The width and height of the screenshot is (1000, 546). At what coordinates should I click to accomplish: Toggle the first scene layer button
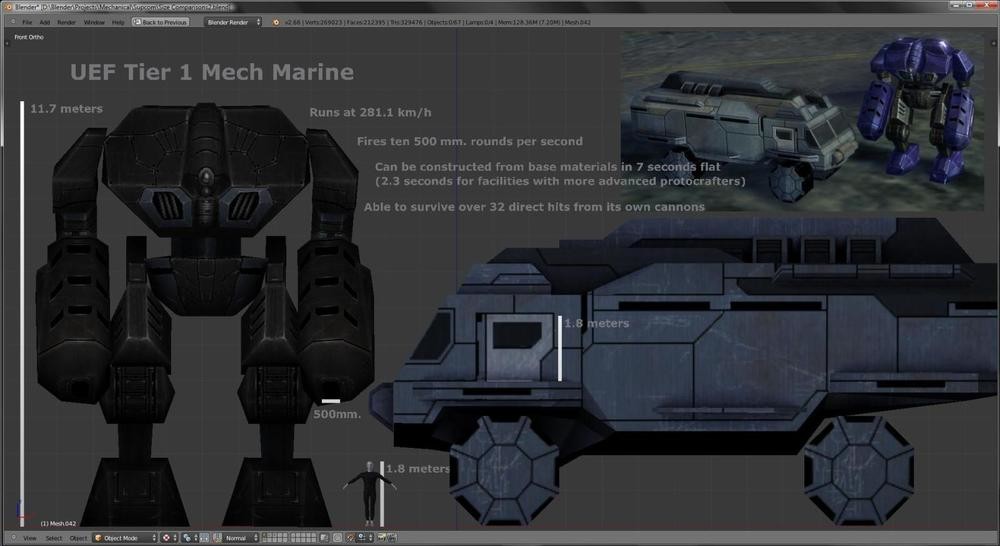click(x=266, y=535)
